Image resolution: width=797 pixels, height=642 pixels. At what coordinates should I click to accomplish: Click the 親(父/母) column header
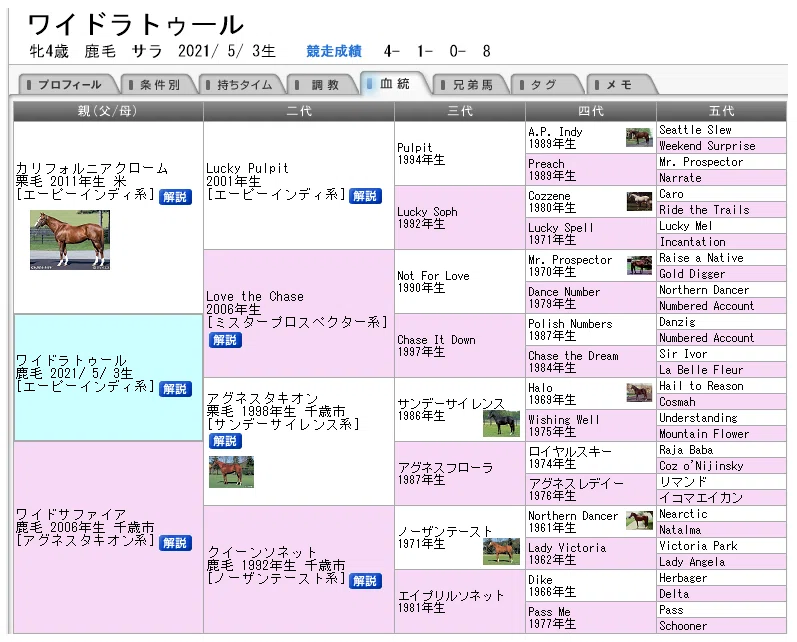coord(108,111)
